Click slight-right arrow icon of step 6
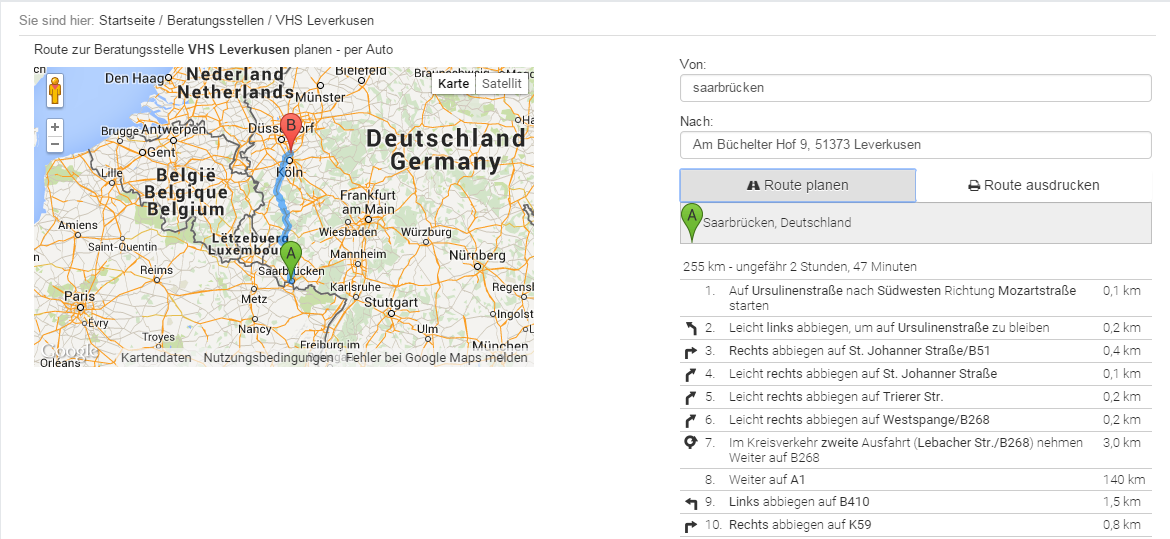 point(690,420)
